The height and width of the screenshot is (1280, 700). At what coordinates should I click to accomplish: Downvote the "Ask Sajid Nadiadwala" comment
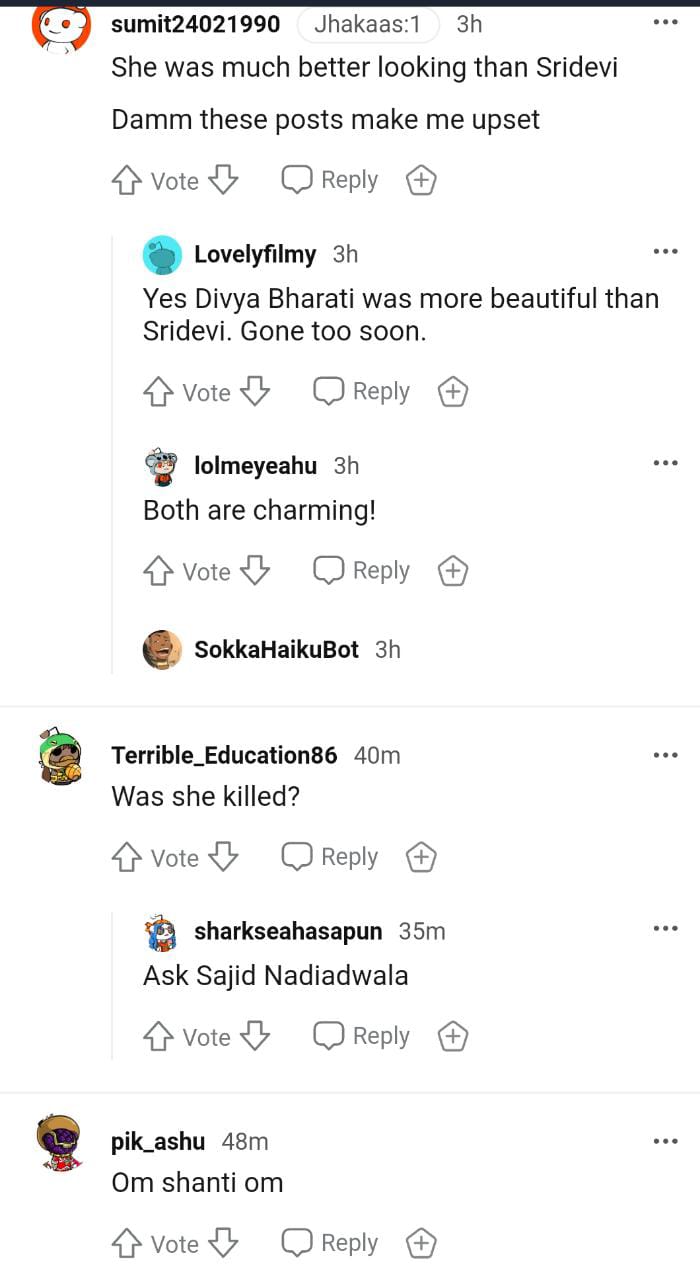coord(256,1036)
